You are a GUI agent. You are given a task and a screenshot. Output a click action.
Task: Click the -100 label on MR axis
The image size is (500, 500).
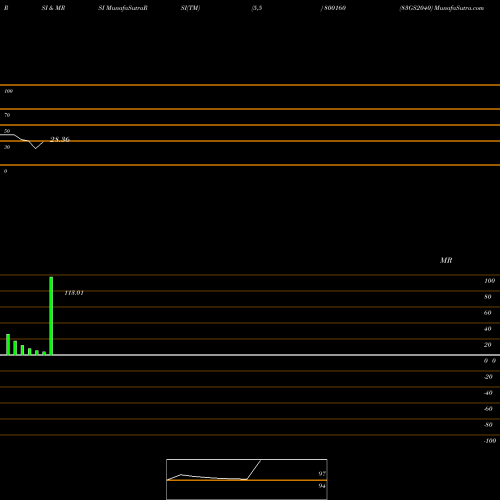(x=490, y=441)
